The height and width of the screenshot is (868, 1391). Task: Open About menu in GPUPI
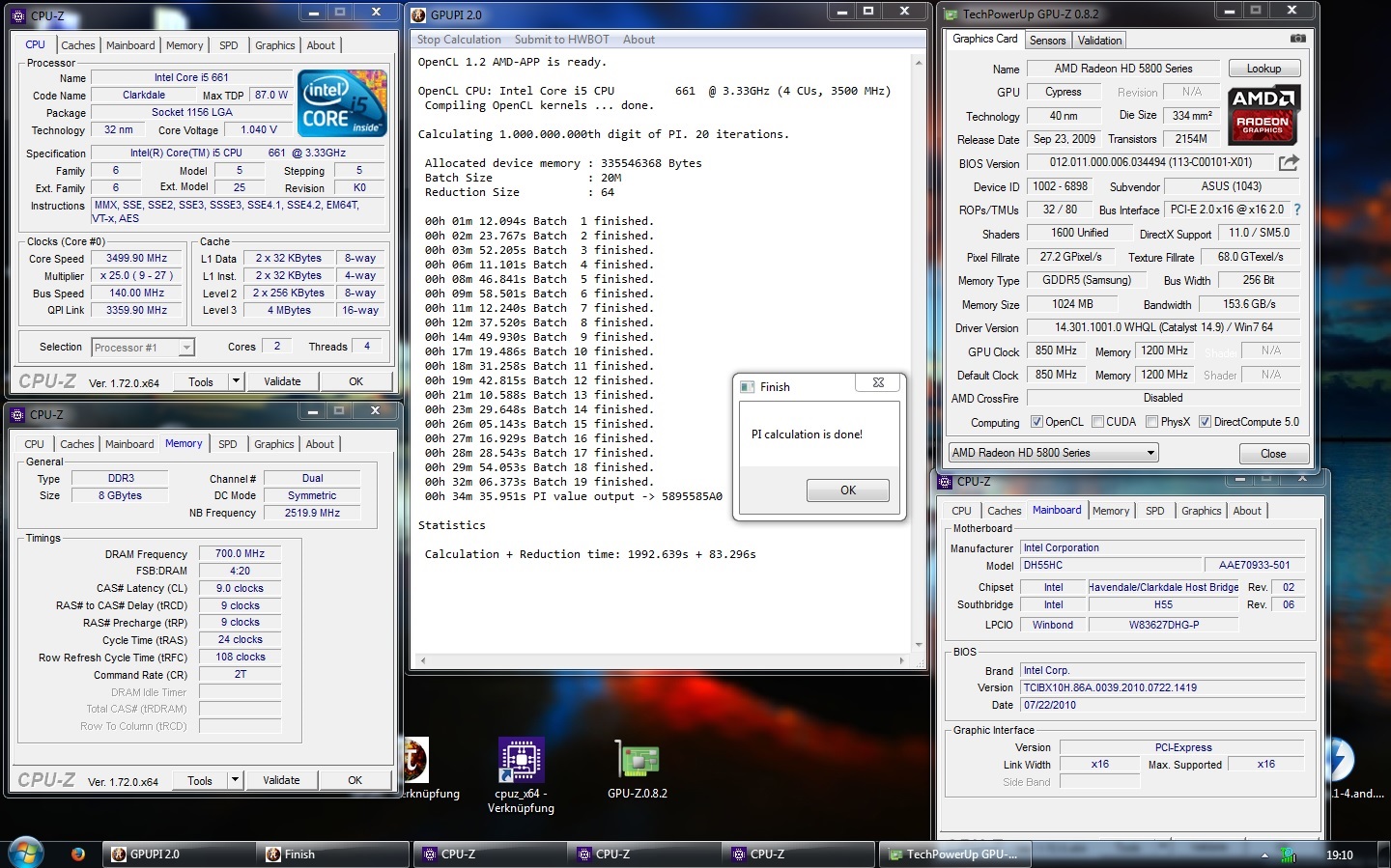639,40
